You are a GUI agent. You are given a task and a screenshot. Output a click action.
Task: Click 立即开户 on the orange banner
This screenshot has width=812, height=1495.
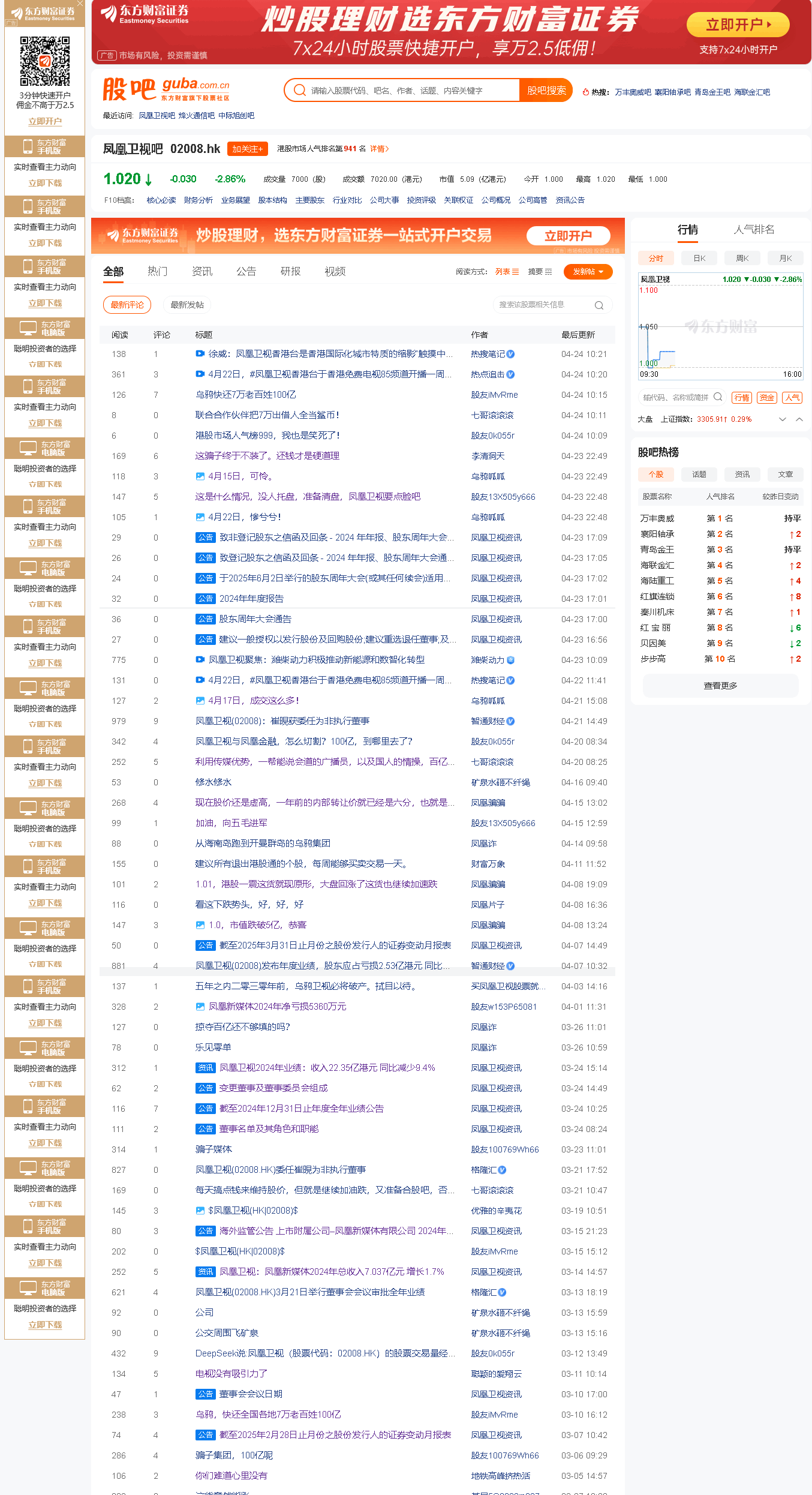(x=568, y=236)
